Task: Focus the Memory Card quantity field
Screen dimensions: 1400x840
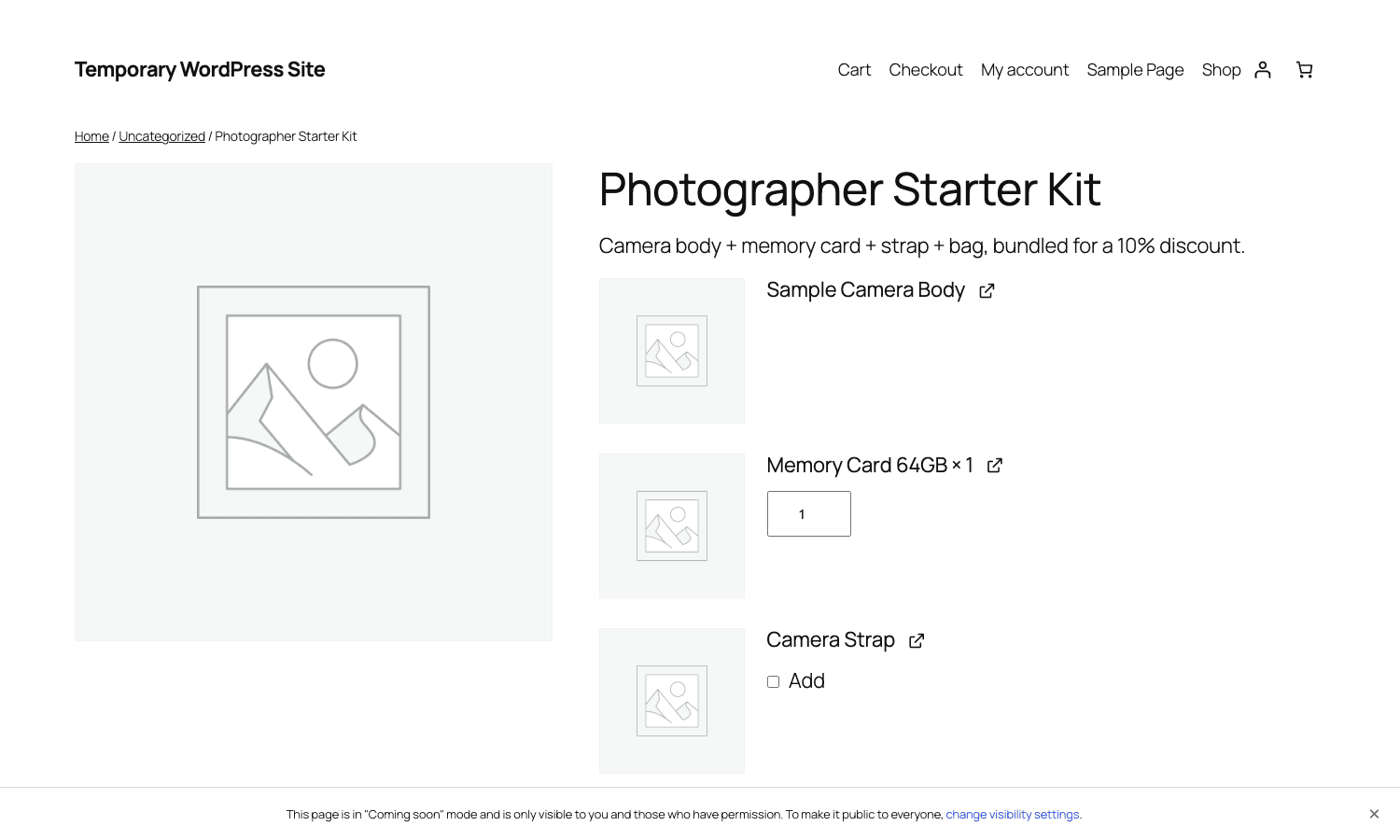Action: (x=809, y=513)
